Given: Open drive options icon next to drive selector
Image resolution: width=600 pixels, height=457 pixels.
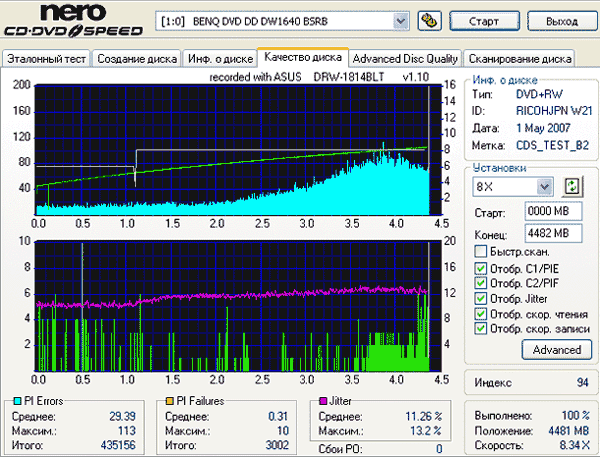Looking at the screenshot, I should click(x=429, y=21).
